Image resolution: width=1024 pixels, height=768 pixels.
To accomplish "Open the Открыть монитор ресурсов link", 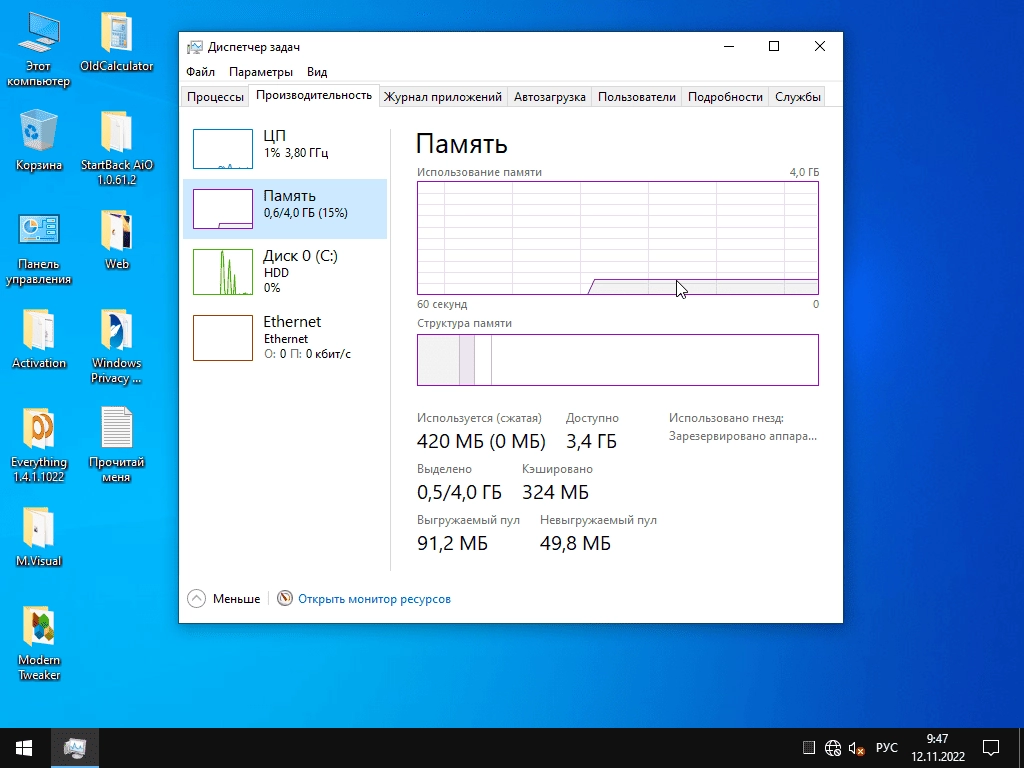I will tap(374, 599).
